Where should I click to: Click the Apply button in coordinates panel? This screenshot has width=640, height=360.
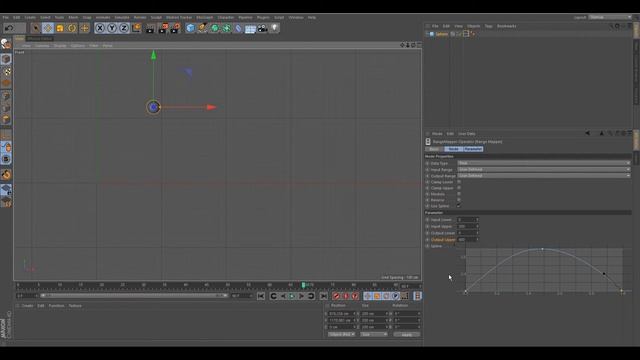pyautogui.click(x=407, y=334)
